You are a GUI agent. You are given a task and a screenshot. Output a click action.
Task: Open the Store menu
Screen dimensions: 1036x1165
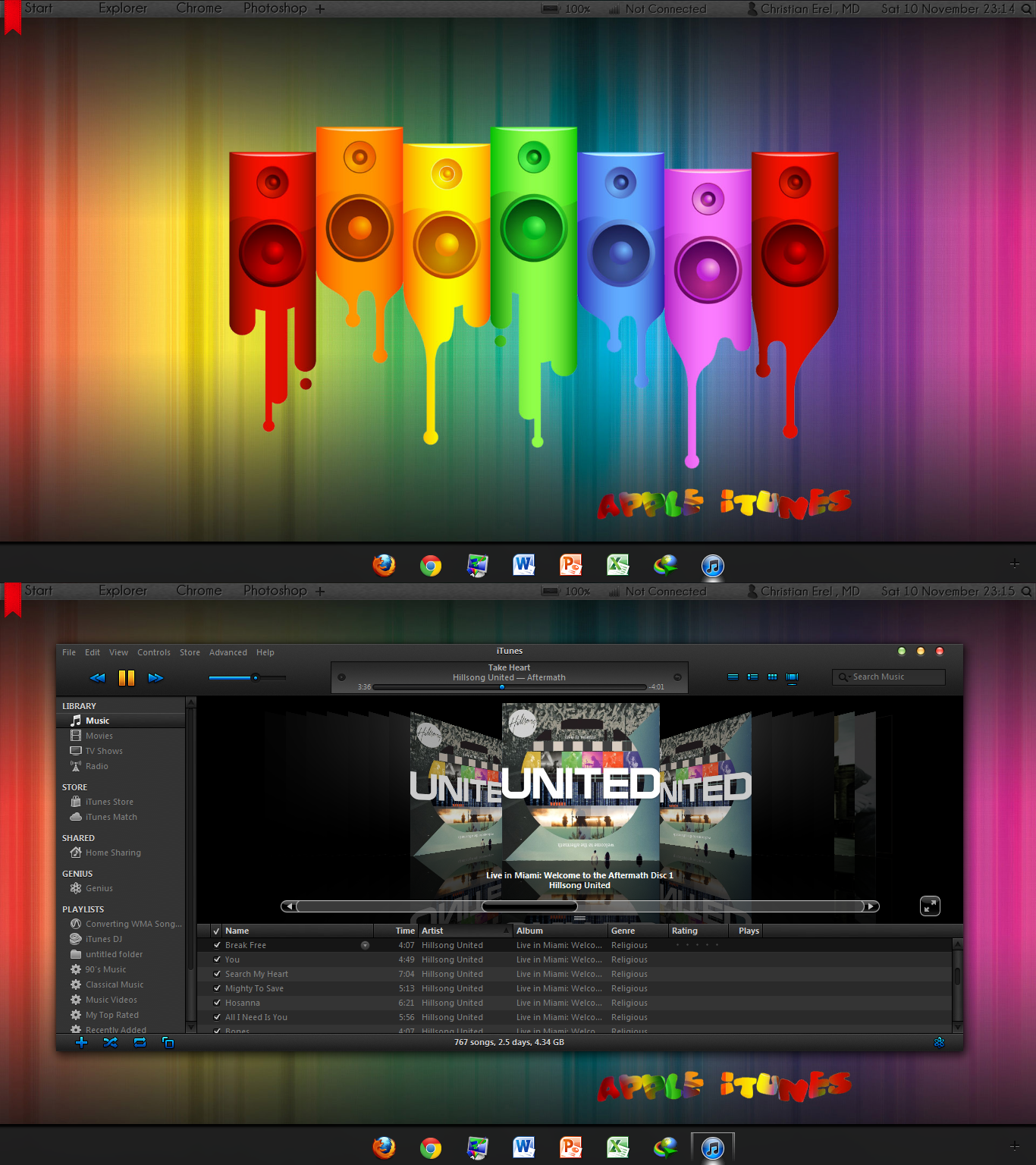coord(190,652)
